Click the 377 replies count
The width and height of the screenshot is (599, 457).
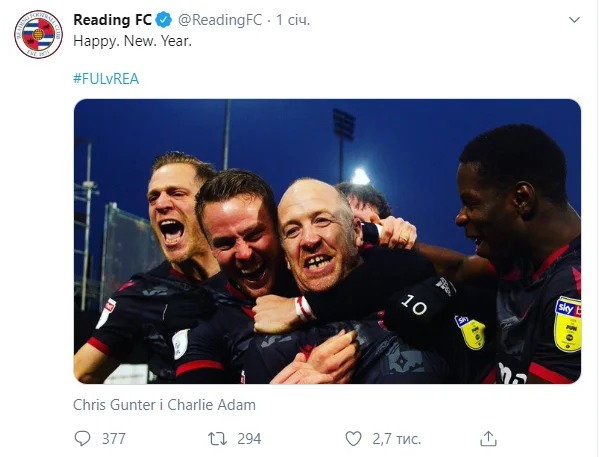tap(113, 439)
